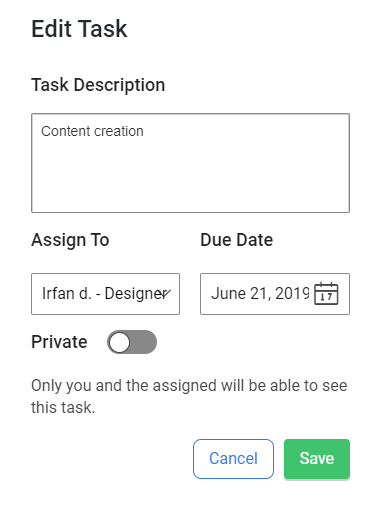Click the Task Description label

98,85
